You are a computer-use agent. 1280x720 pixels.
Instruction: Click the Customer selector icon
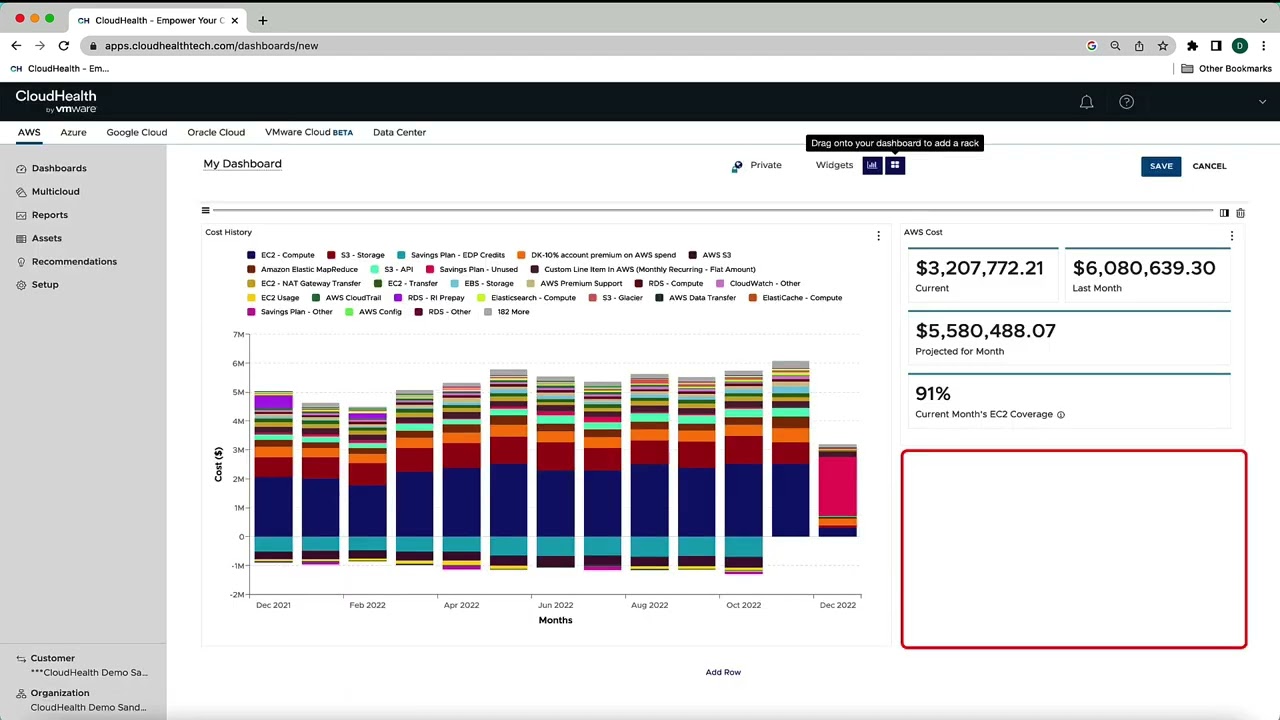(x=21, y=658)
